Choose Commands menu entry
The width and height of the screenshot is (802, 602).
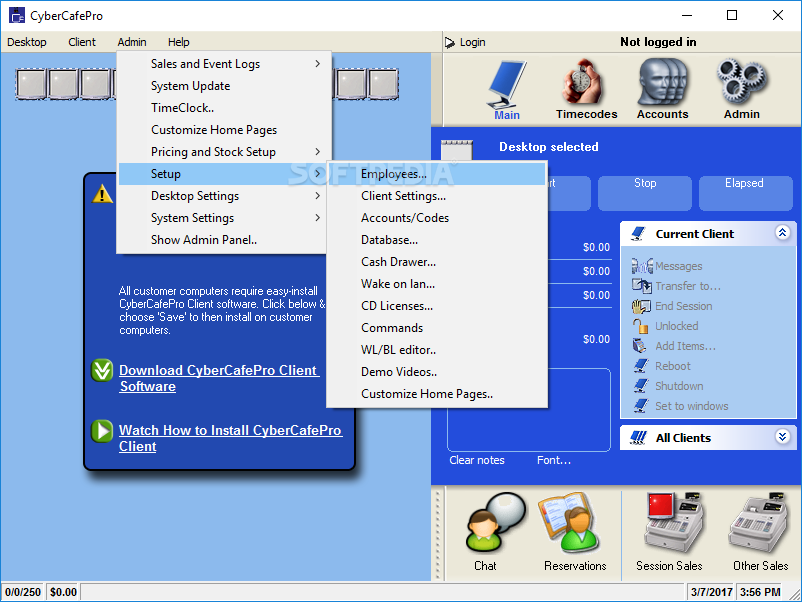tap(437, 328)
